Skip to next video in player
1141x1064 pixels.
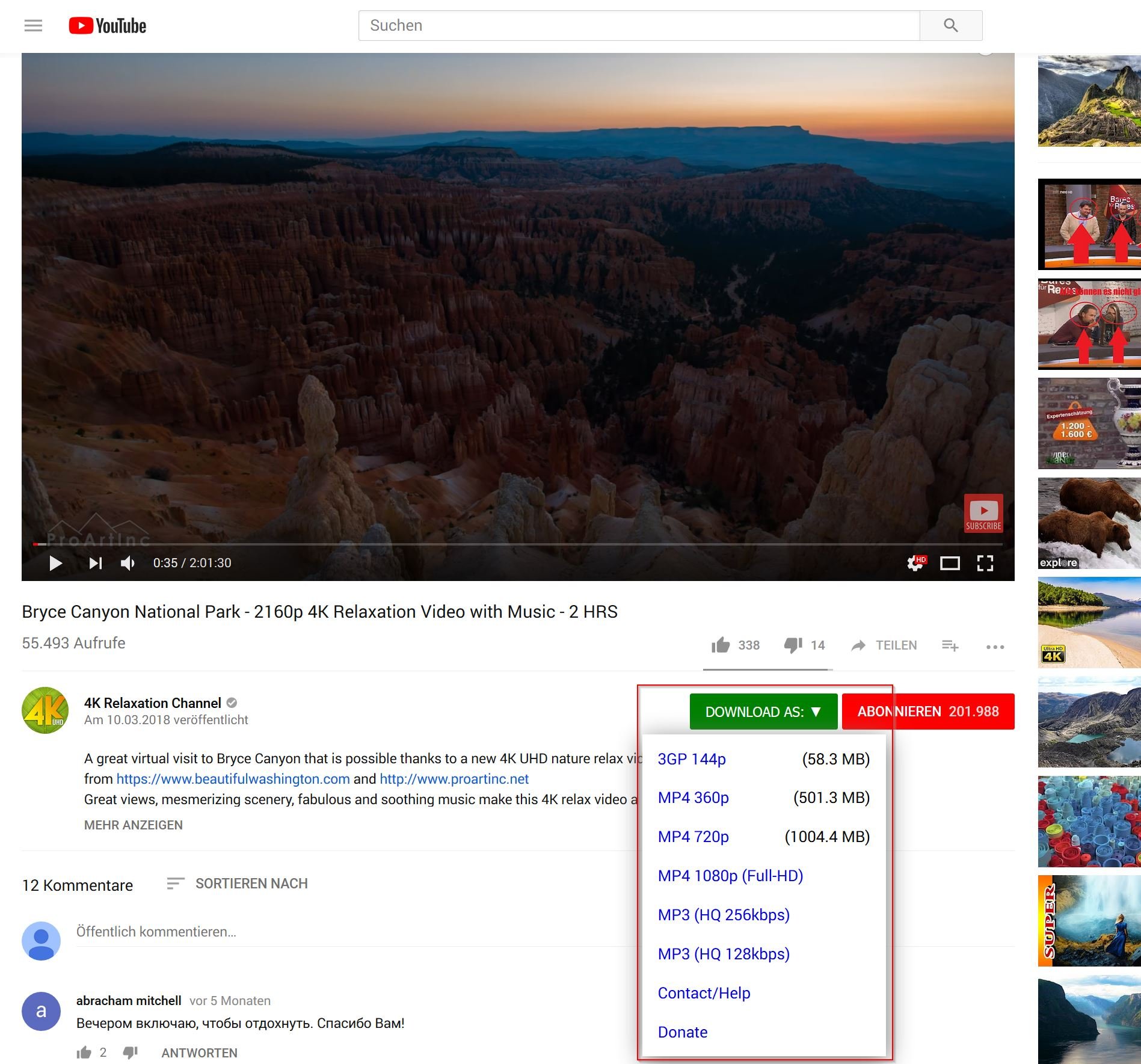(x=96, y=563)
